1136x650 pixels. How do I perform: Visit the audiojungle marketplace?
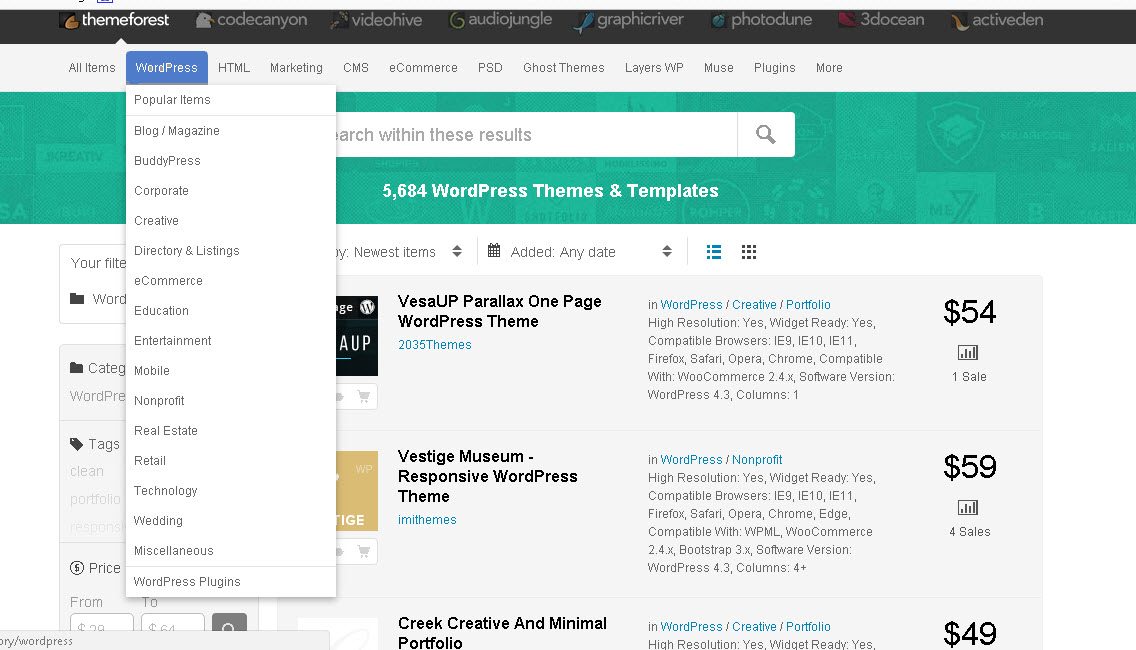click(501, 20)
